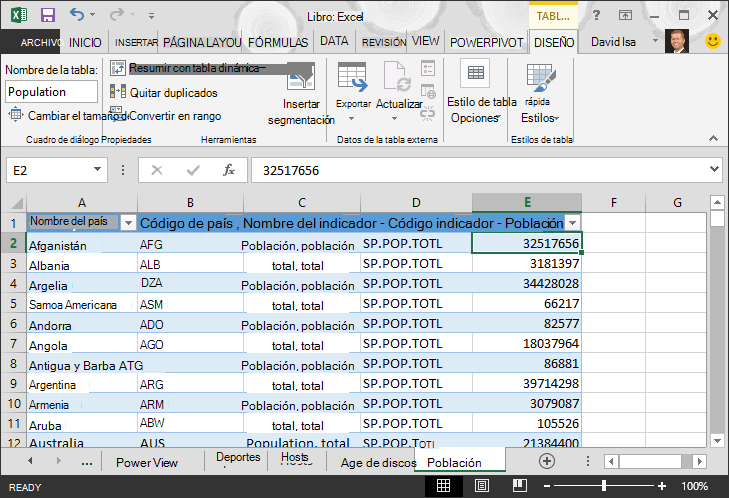Click the Unlink table icon
The image size is (729, 498).
[x=428, y=113]
